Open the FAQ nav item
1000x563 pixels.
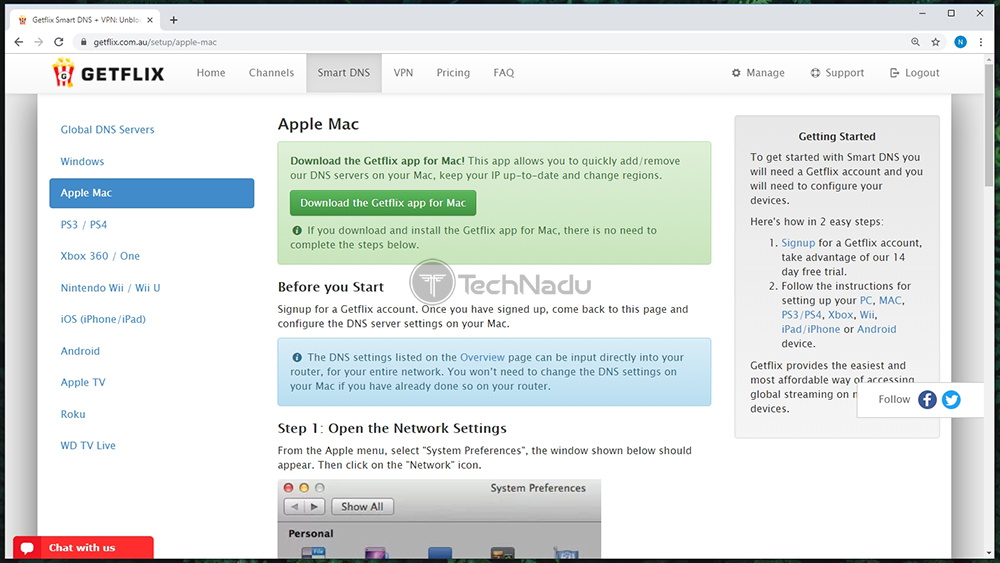click(503, 73)
